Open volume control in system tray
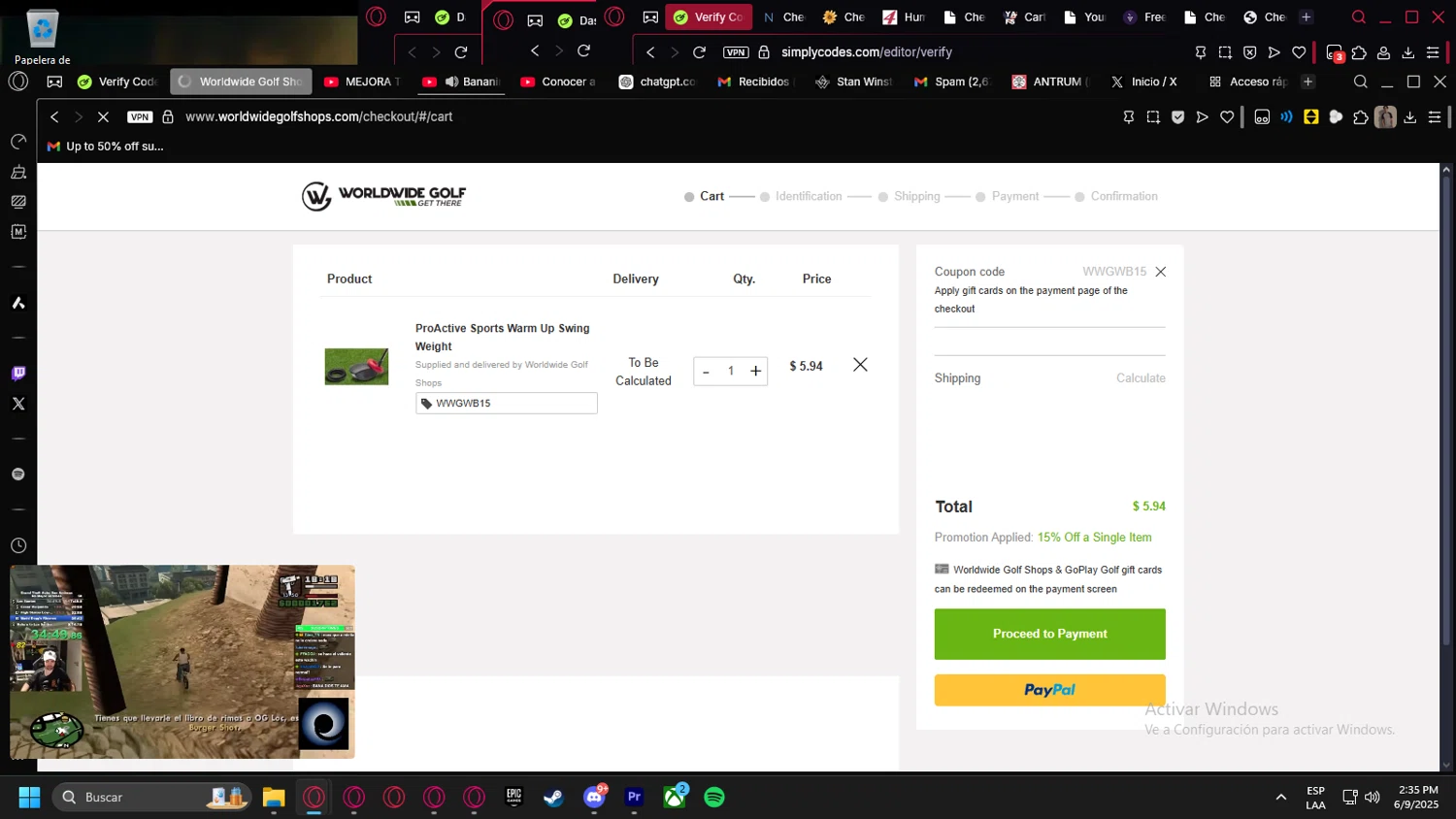Screen dimensions: 1456x819 coord(1373,798)
